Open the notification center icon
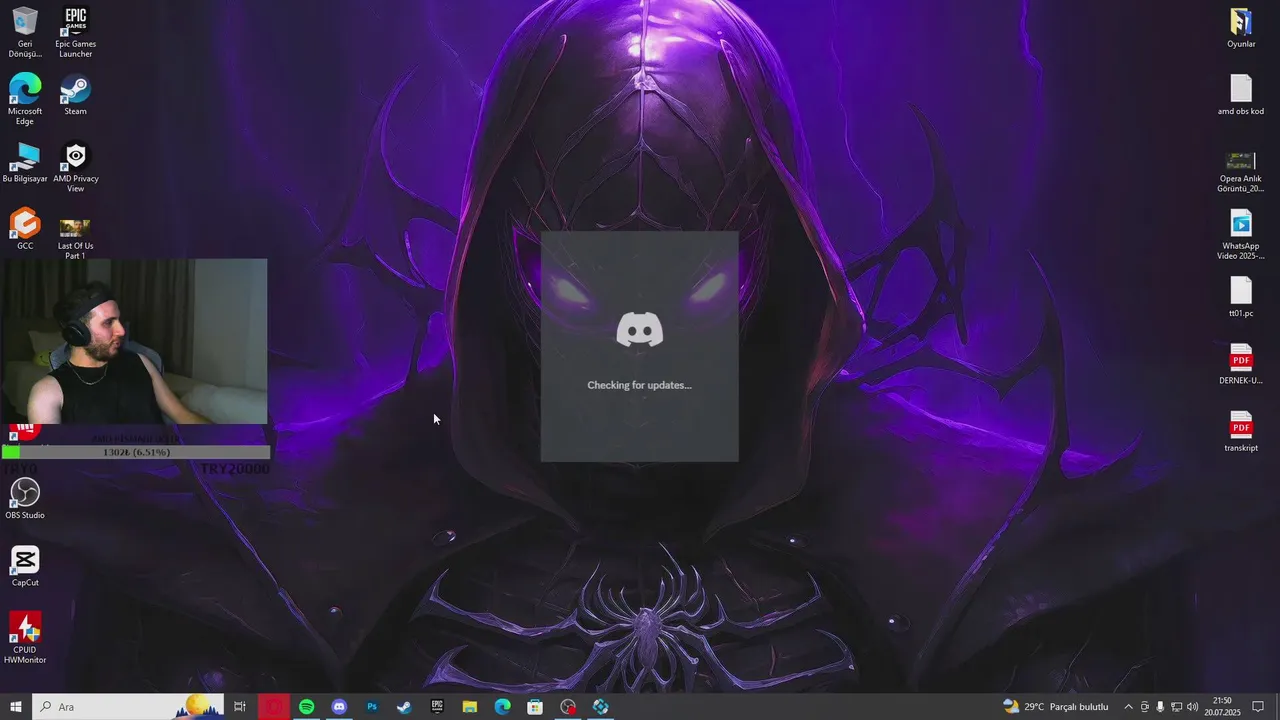This screenshot has height=720, width=1280. tap(1258, 707)
